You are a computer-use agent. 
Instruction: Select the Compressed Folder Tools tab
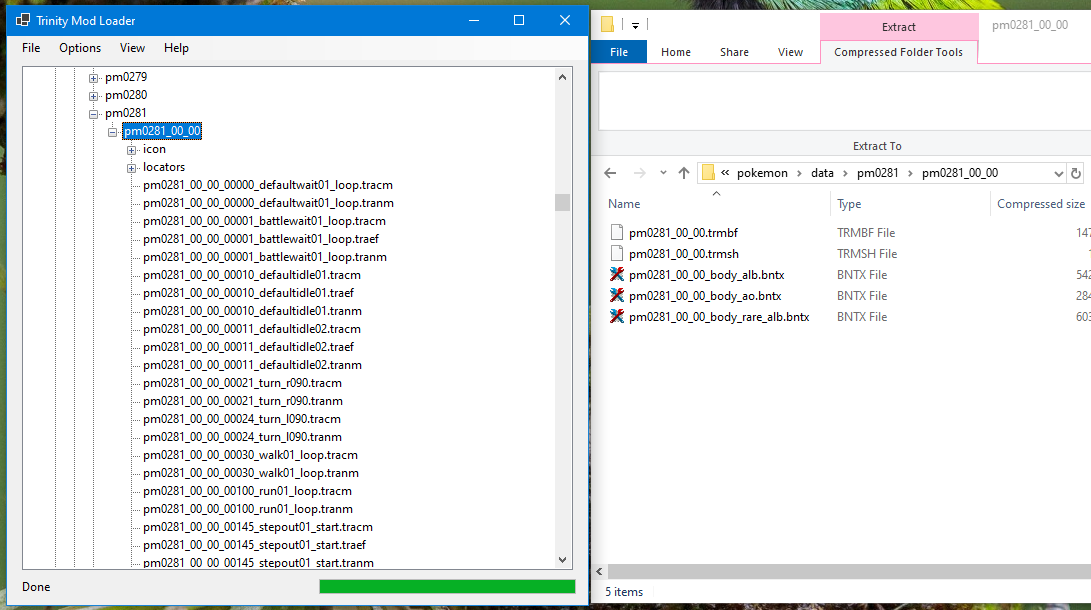[898, 52]
